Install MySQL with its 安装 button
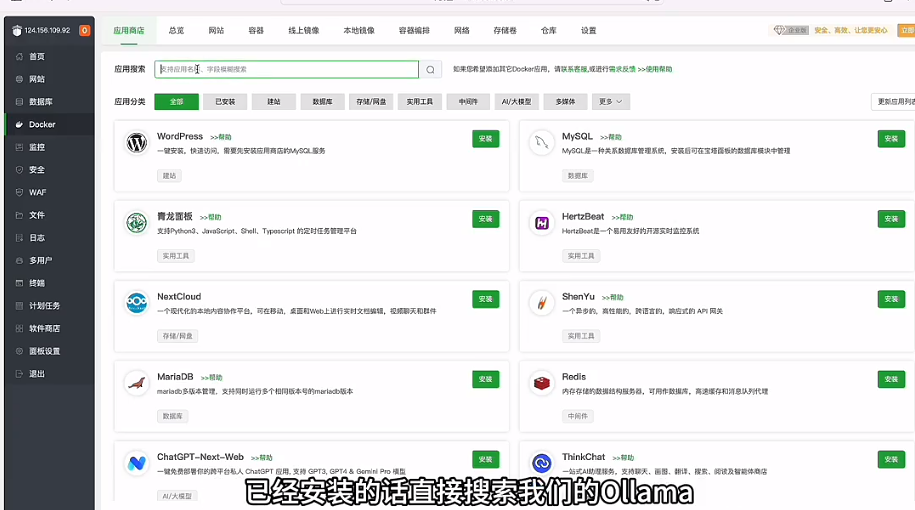The image size is (915, 510). (x=891, y=139)
